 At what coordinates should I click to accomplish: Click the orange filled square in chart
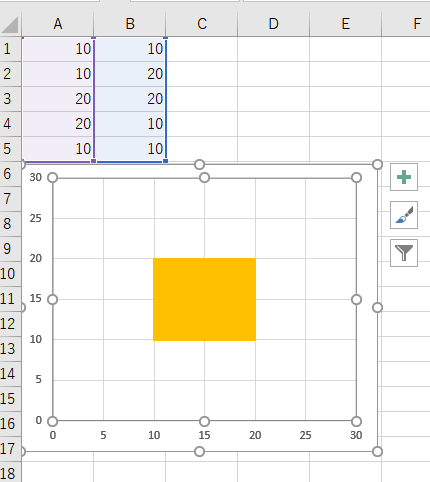click(204, 299)
